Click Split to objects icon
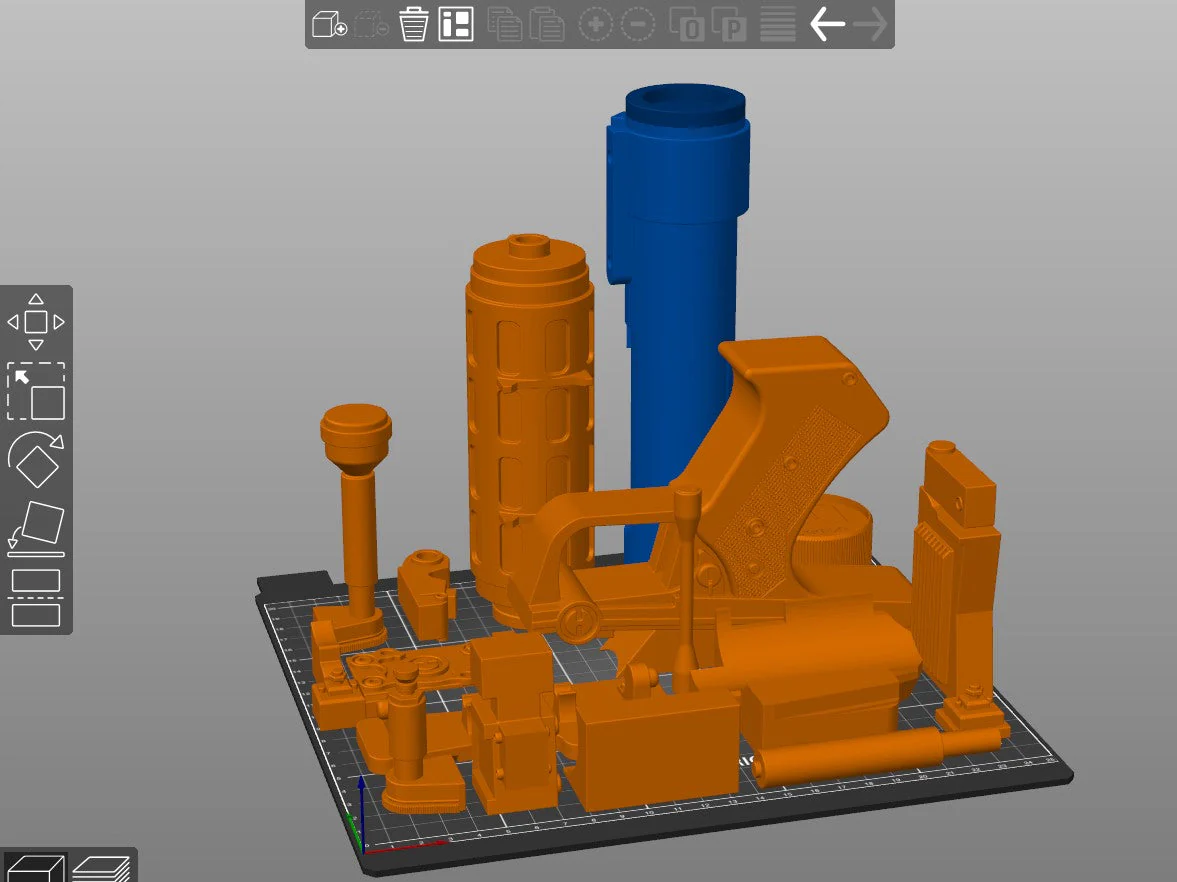This screenshot has width=1177, height=882. [686, 24]
